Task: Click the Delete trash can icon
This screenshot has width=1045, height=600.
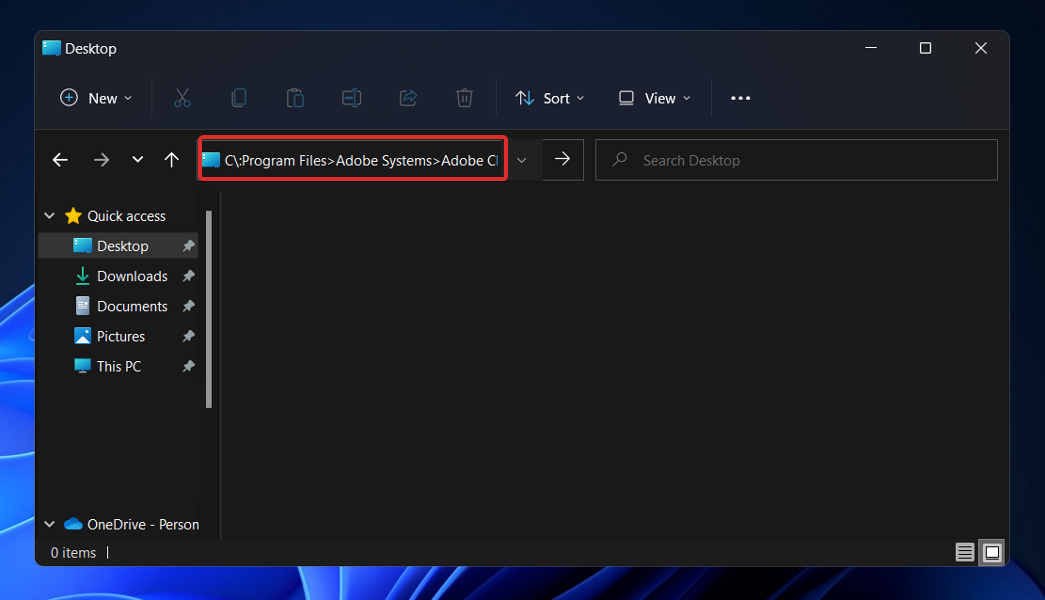Action: coord(465,98)
